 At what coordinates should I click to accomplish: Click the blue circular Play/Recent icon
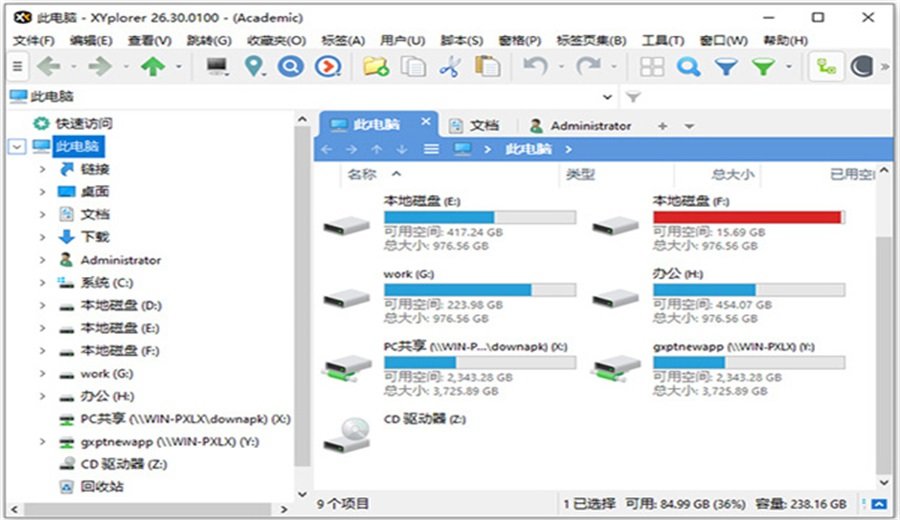(328, 67)
